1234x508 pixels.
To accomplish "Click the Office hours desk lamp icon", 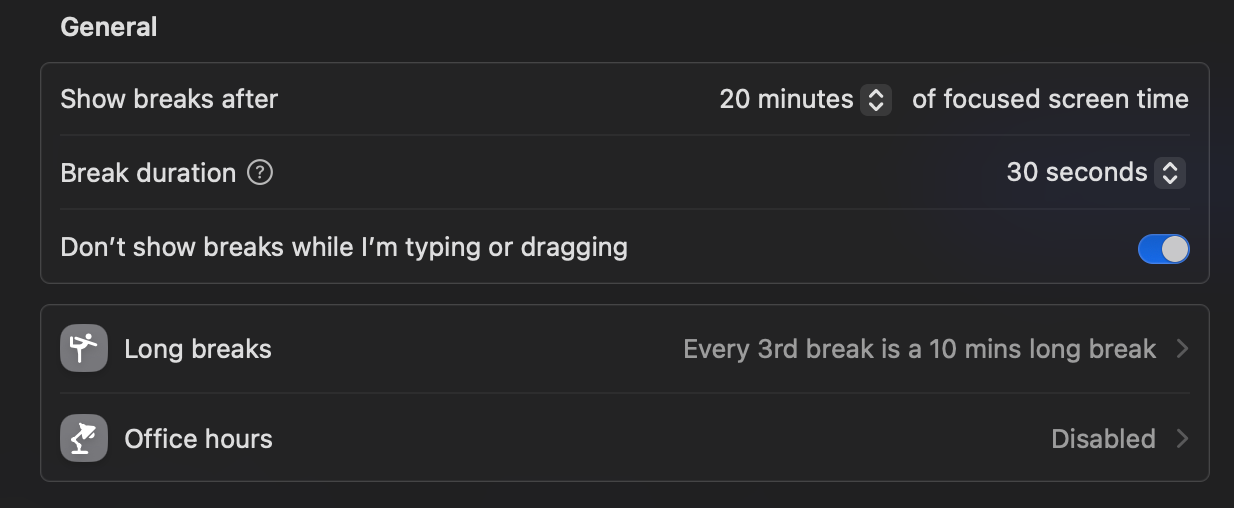I will tap(84, 438).
